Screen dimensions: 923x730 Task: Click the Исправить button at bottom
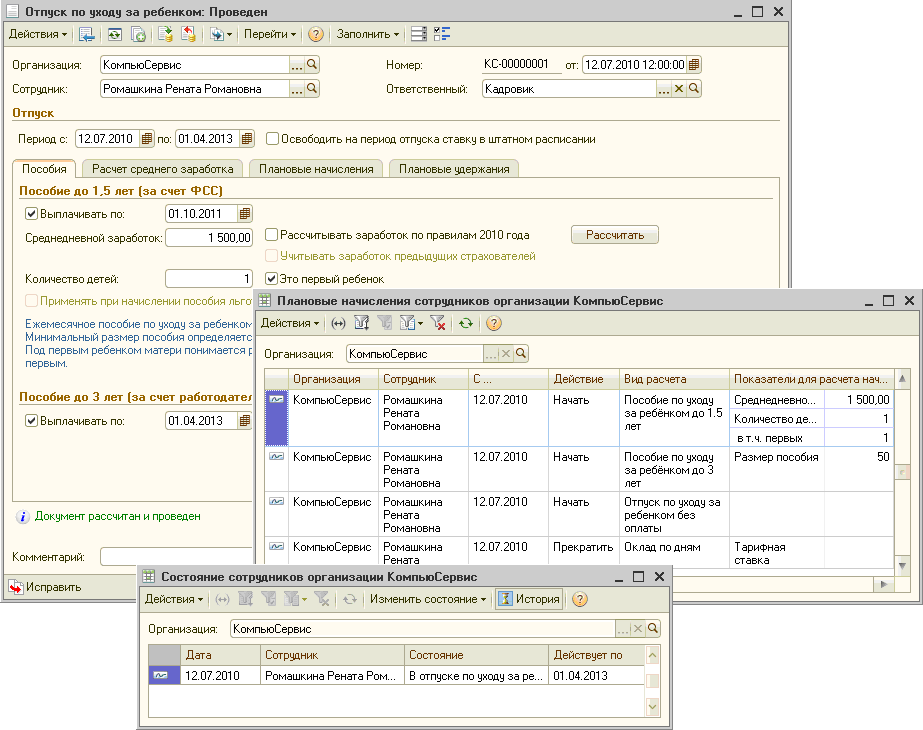[46, 587]
